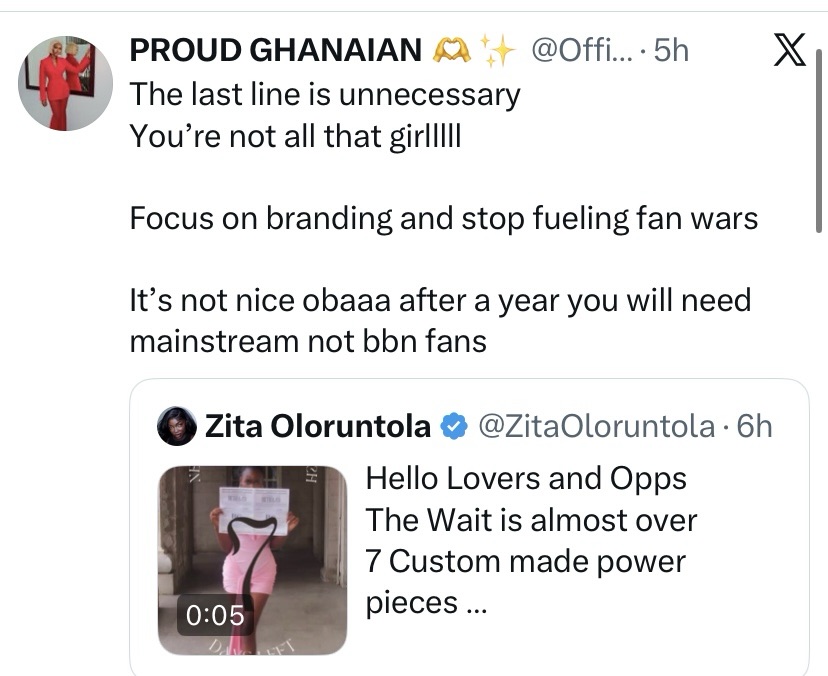Click the quoted tweet's 6h timestamp

[x=754, y=427]
